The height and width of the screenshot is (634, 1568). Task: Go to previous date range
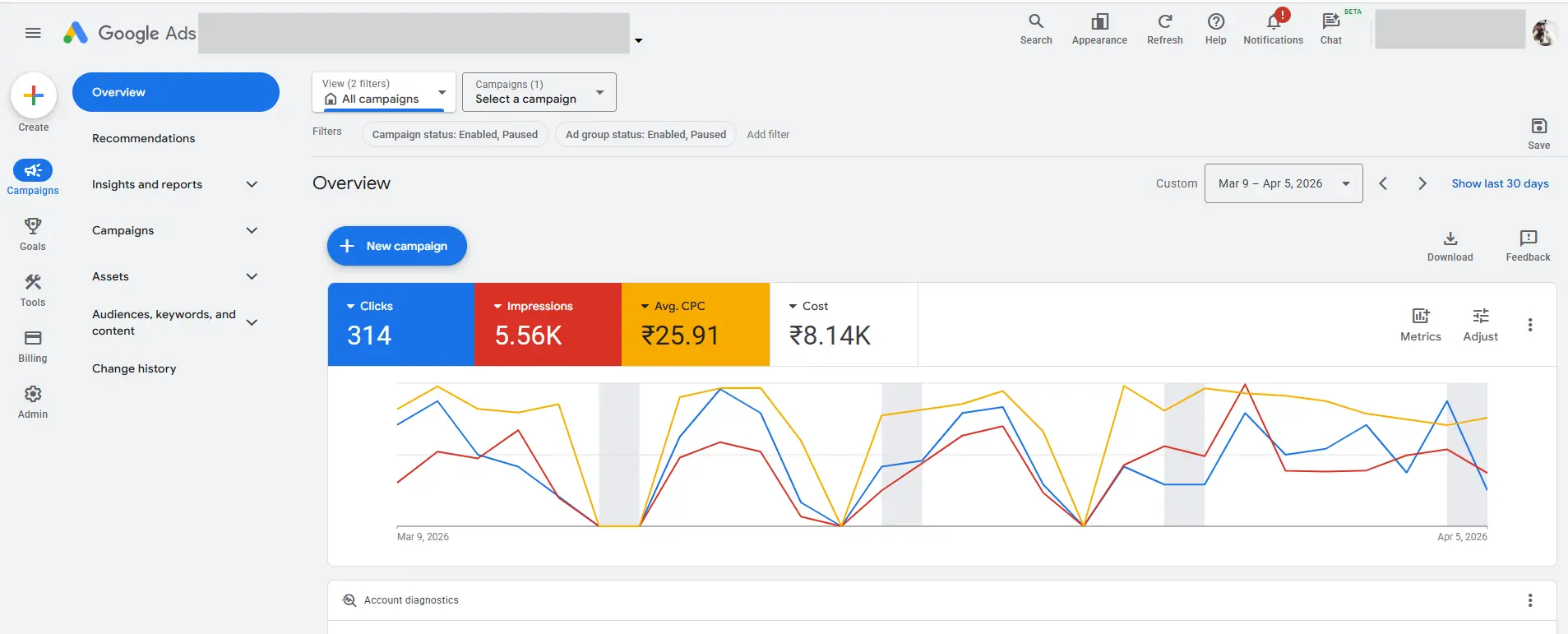tap(1383, 183)
